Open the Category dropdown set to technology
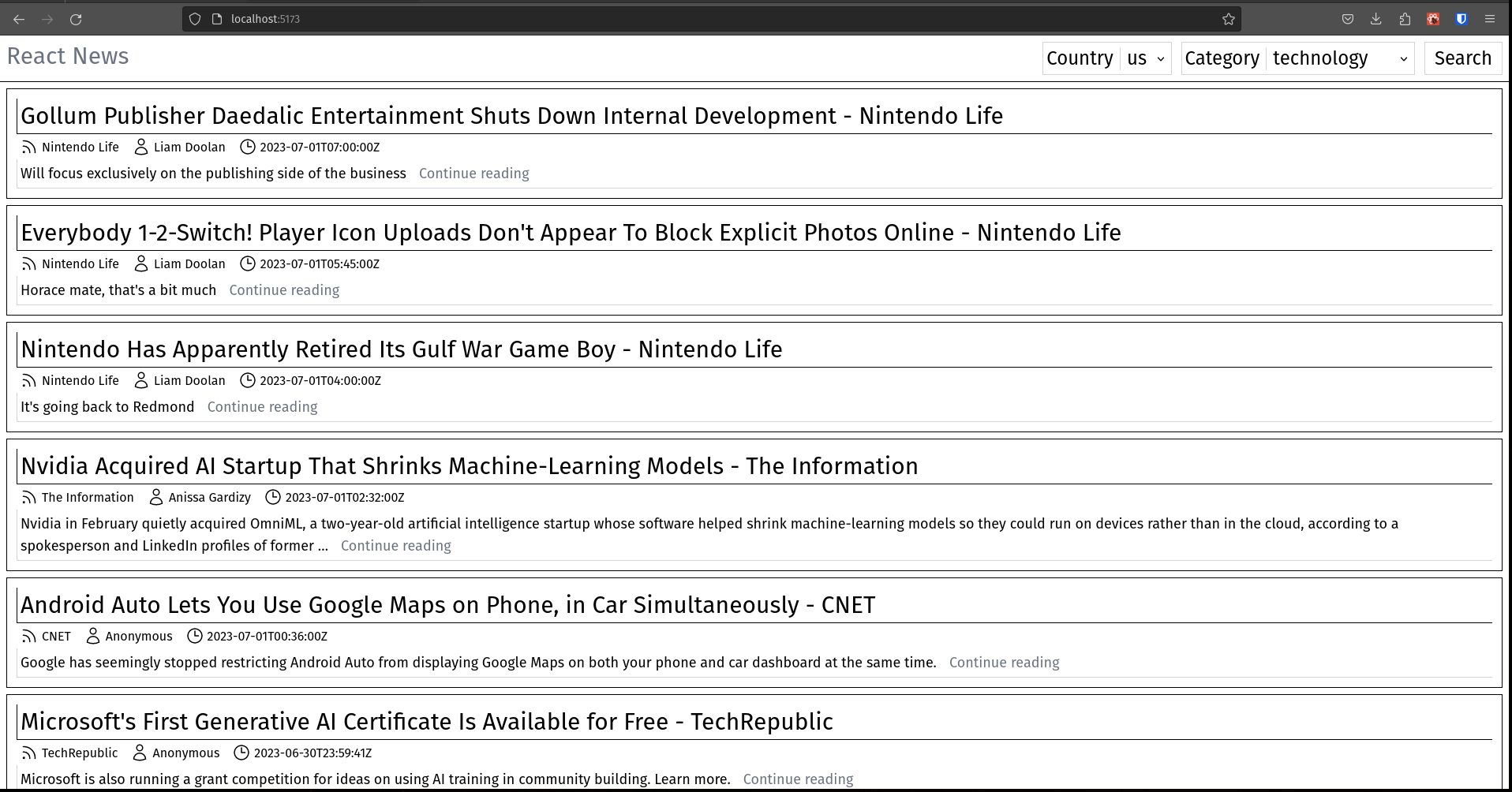This screenshot has height=792, width=1512. [x=1340, y=58]
